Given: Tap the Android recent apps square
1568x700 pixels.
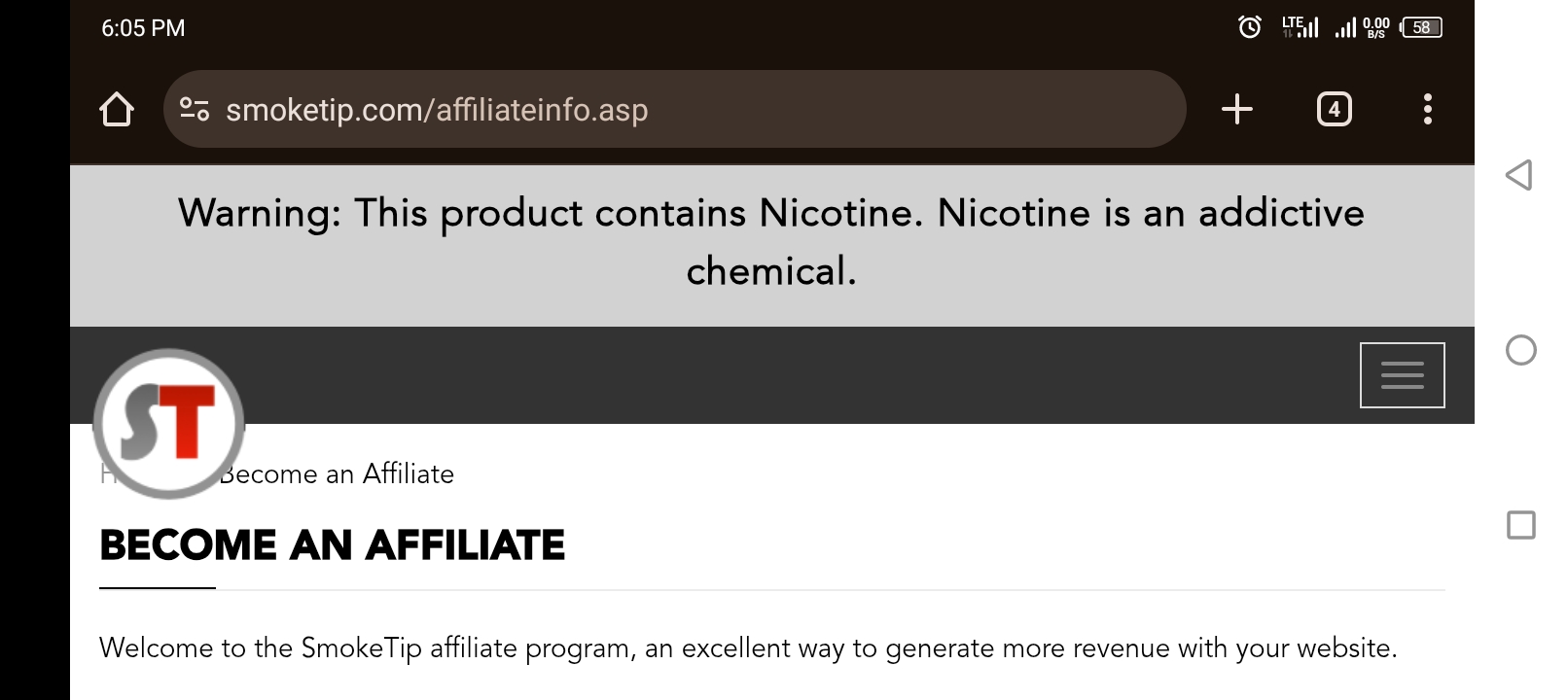Looking at the screenshot, I should tap(1521, 525).
